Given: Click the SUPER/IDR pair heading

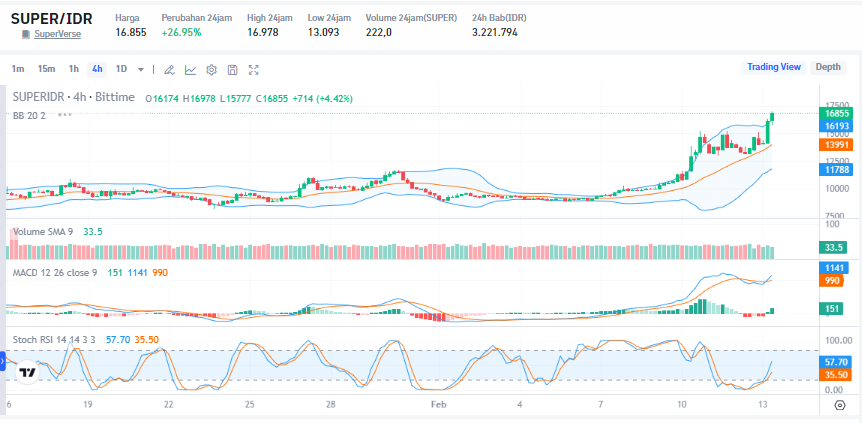Looking at the screenshot, I should (x=52, y=18).
